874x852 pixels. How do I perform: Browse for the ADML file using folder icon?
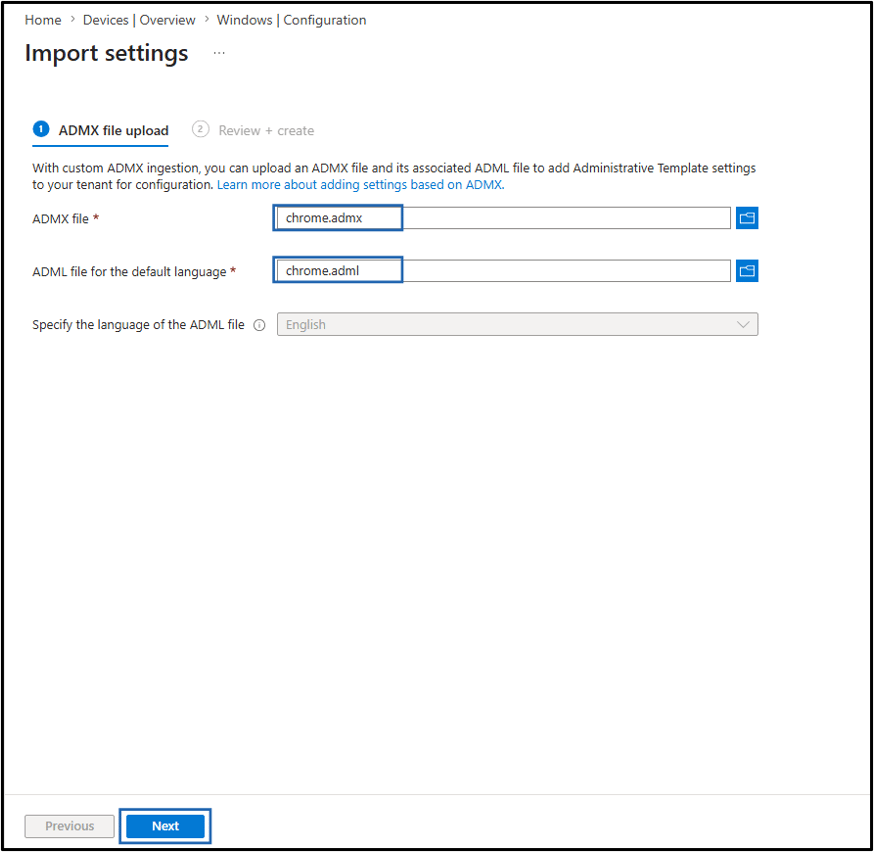[x=746, y=271]
